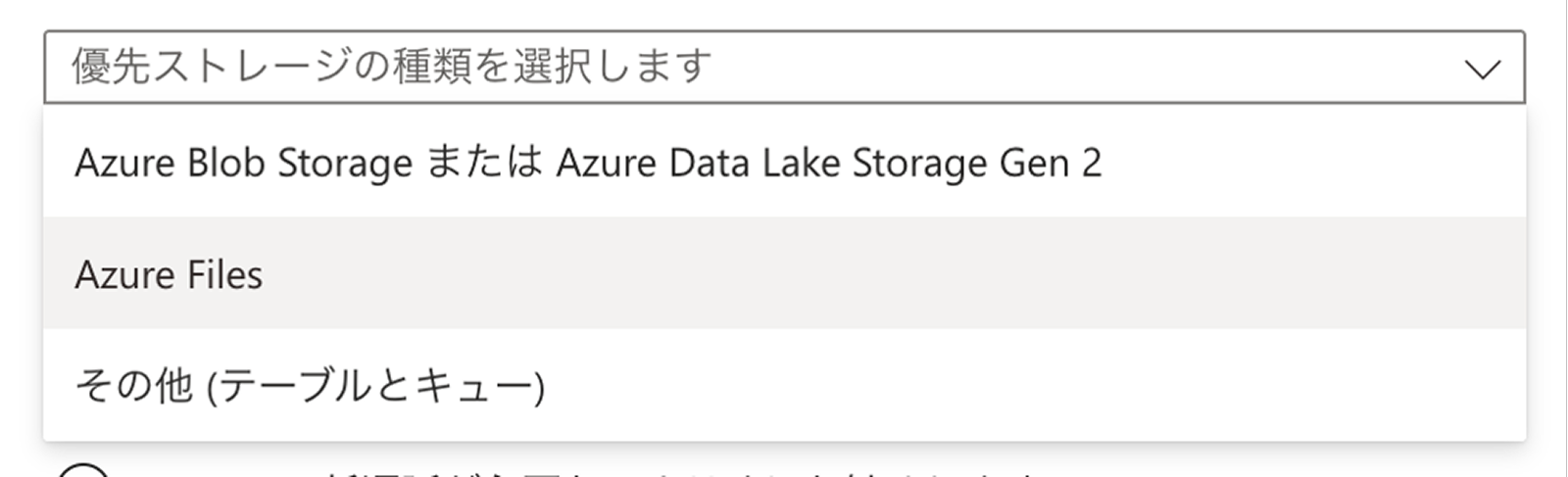Select Azure Blob Storage または Azure Data Lake Storage Gen 2

pyautogui.click(x=588, y=163)
